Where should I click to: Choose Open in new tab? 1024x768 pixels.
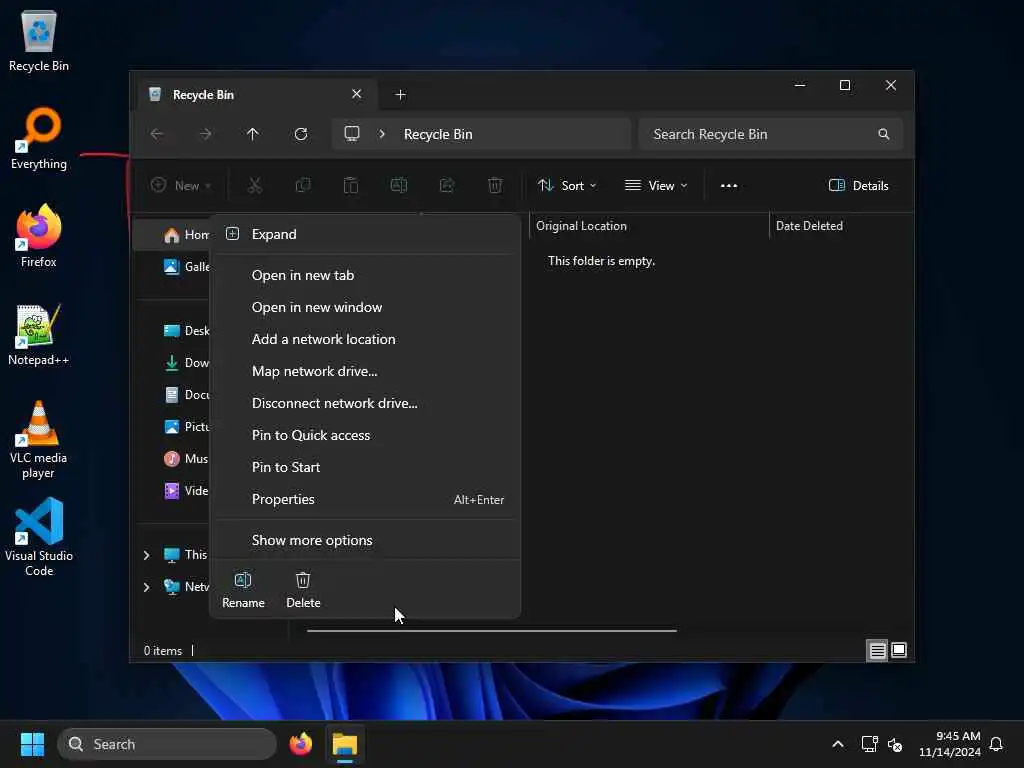[364, 275]
